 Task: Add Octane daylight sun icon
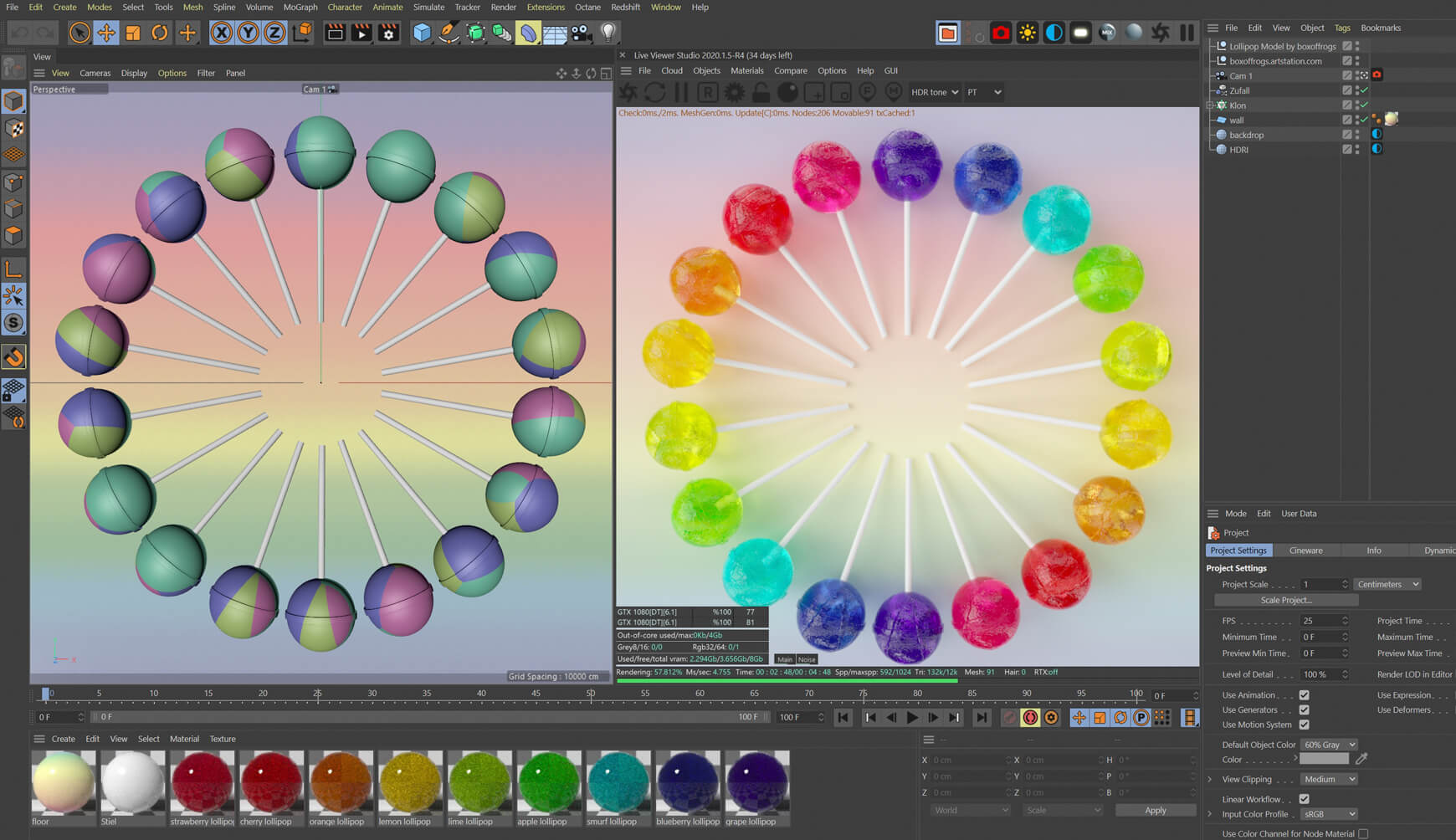pos(1028,33)
